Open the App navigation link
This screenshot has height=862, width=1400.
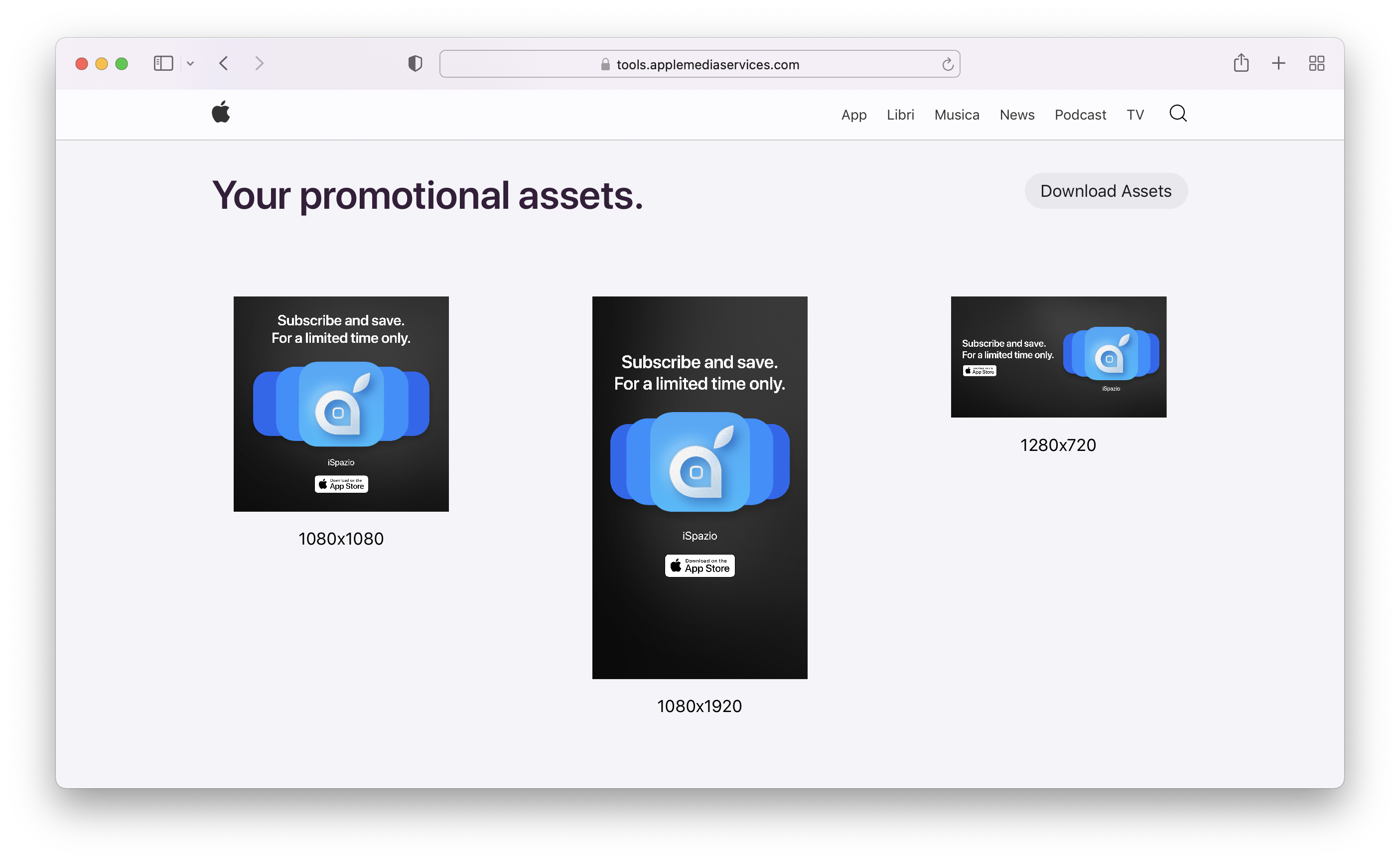tap(854, 115)
